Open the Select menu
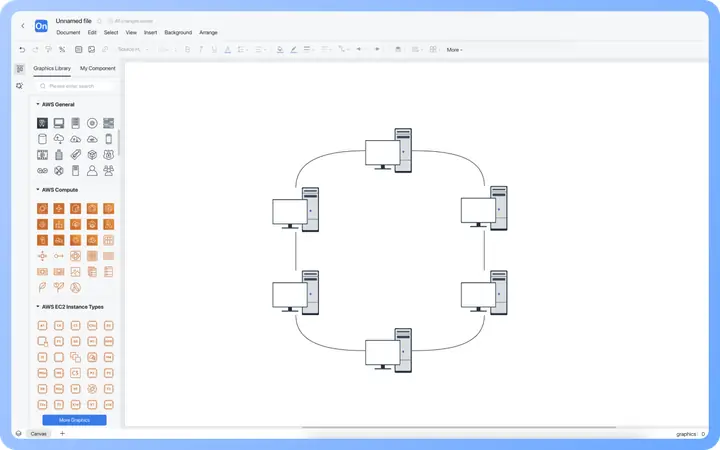Screen dimensions: 720x450 point(111,33)
